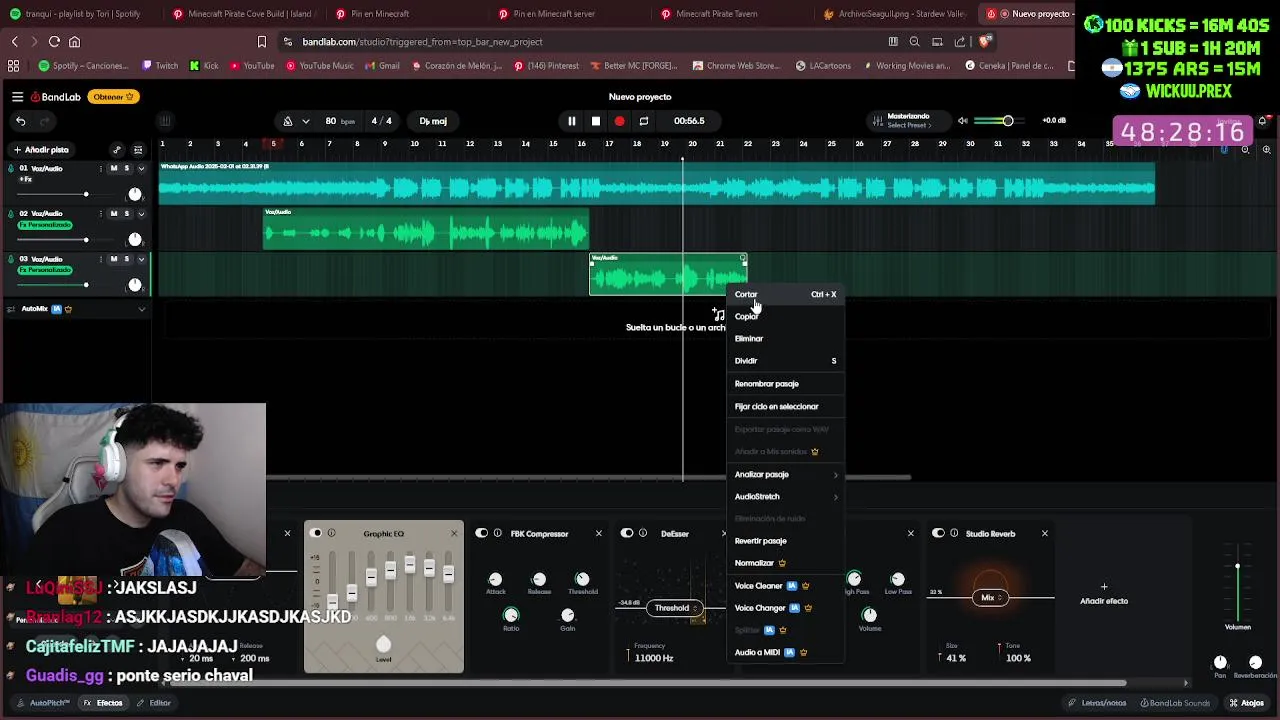Choose Normalizar in the context menu

tap(785, 562)
